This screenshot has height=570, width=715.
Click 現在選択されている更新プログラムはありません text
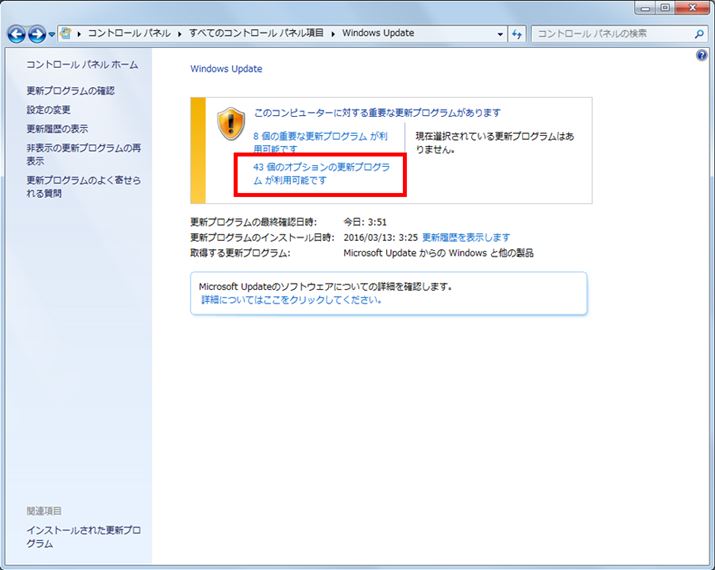coord(495,143)
